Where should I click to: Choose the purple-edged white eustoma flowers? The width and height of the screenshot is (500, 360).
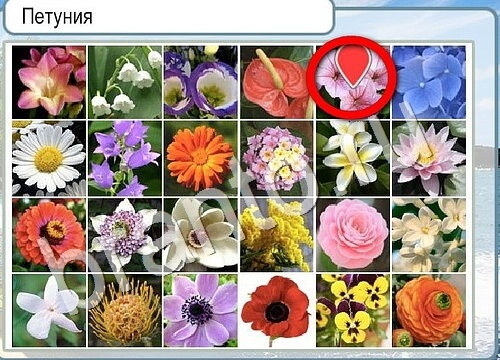coord(201,82)
